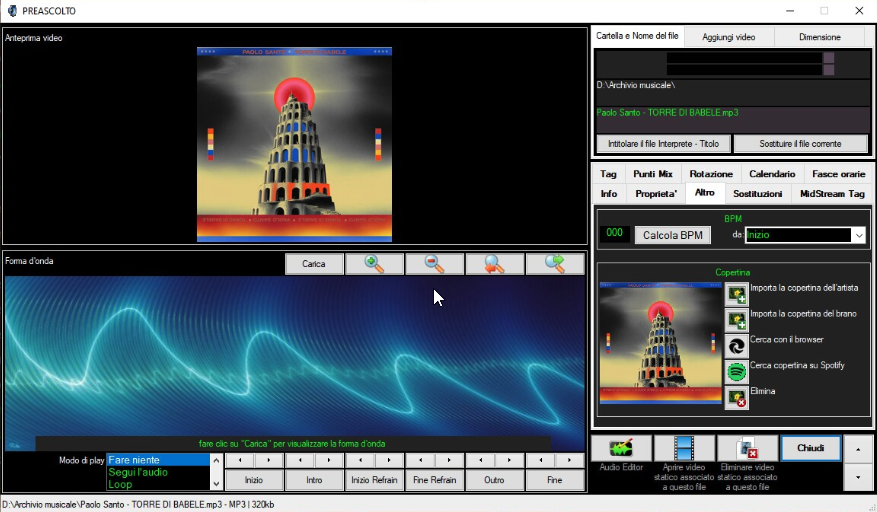Nudge Fine Refrain marker right
The height and width of the screenshot is (512, 877).
coord(449,460)
